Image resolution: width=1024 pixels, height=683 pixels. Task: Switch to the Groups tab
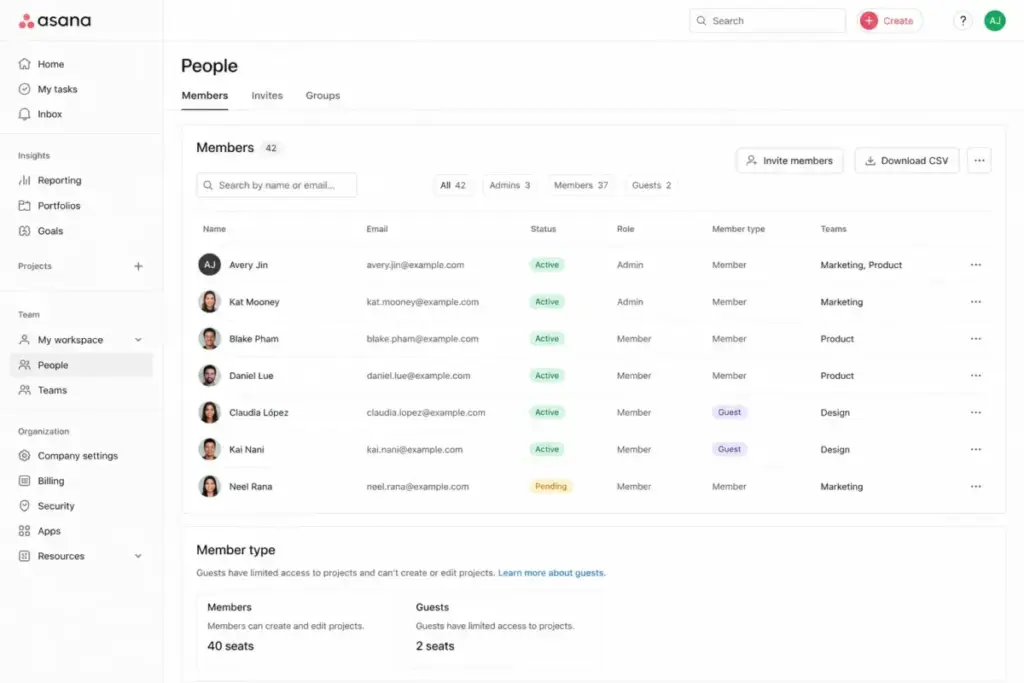pos(323,95)
